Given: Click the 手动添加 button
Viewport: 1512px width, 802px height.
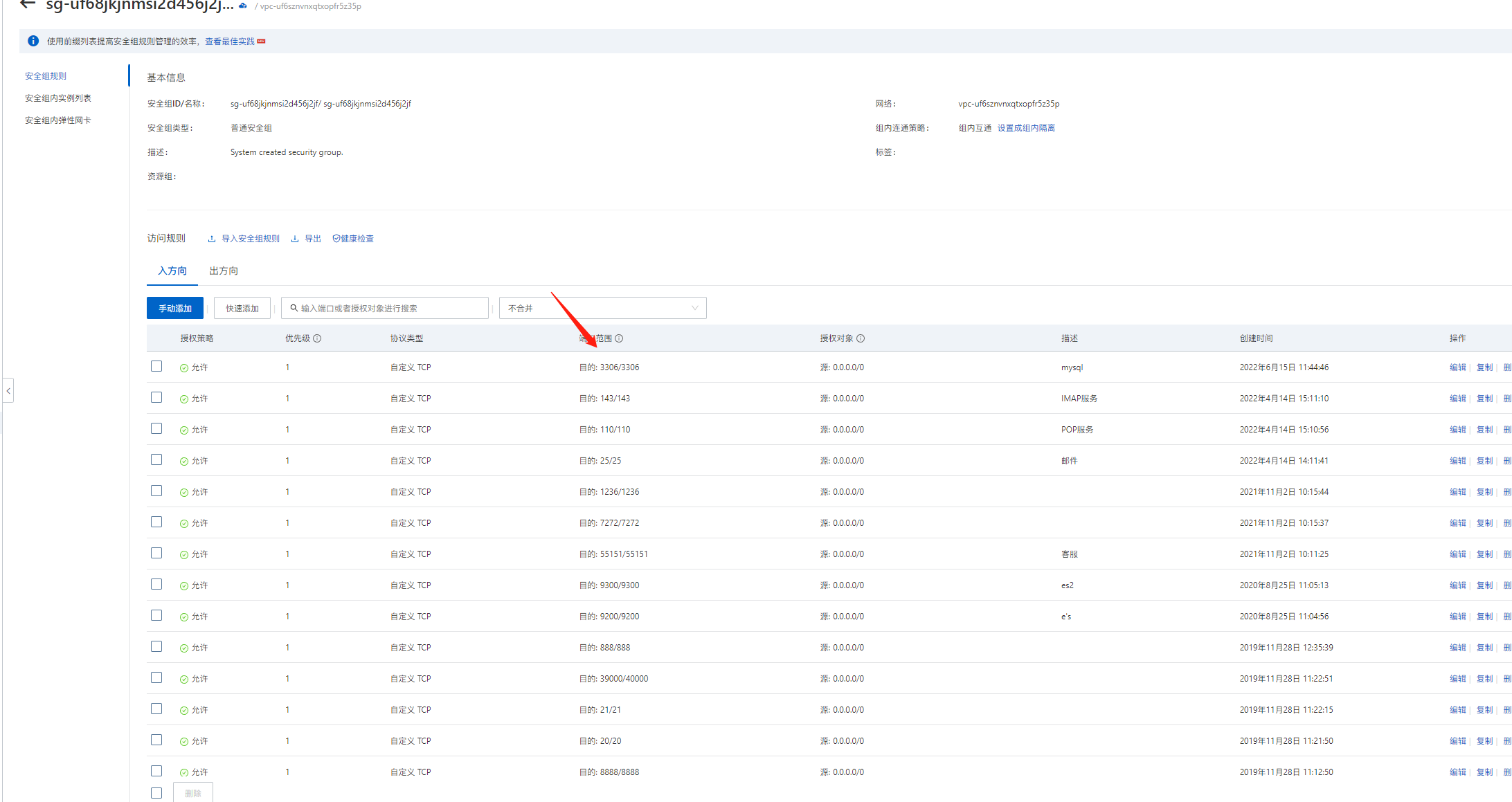Looking at the screenshot, I should click(175, 308).
